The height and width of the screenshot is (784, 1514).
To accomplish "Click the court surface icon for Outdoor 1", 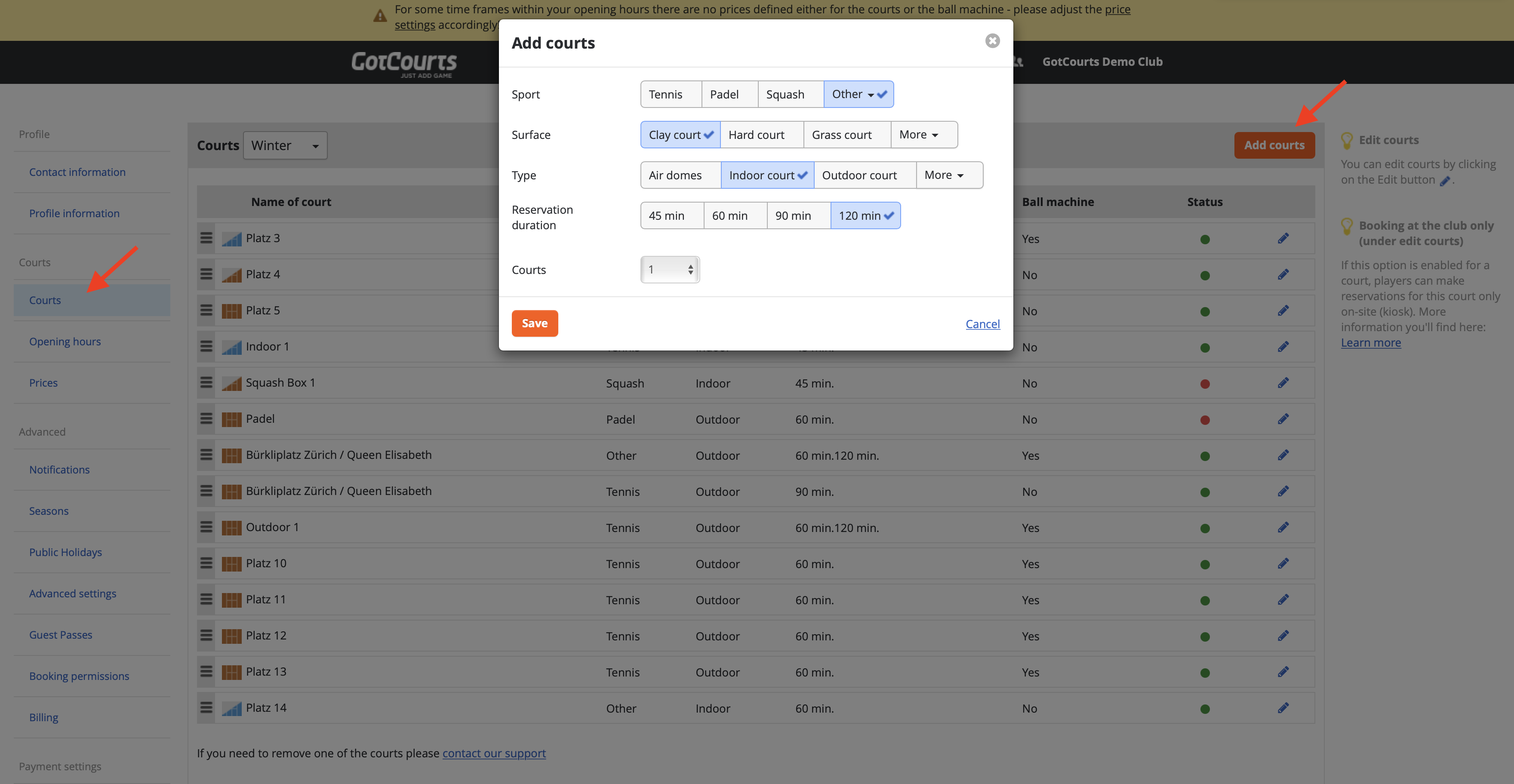I will 231,527.
